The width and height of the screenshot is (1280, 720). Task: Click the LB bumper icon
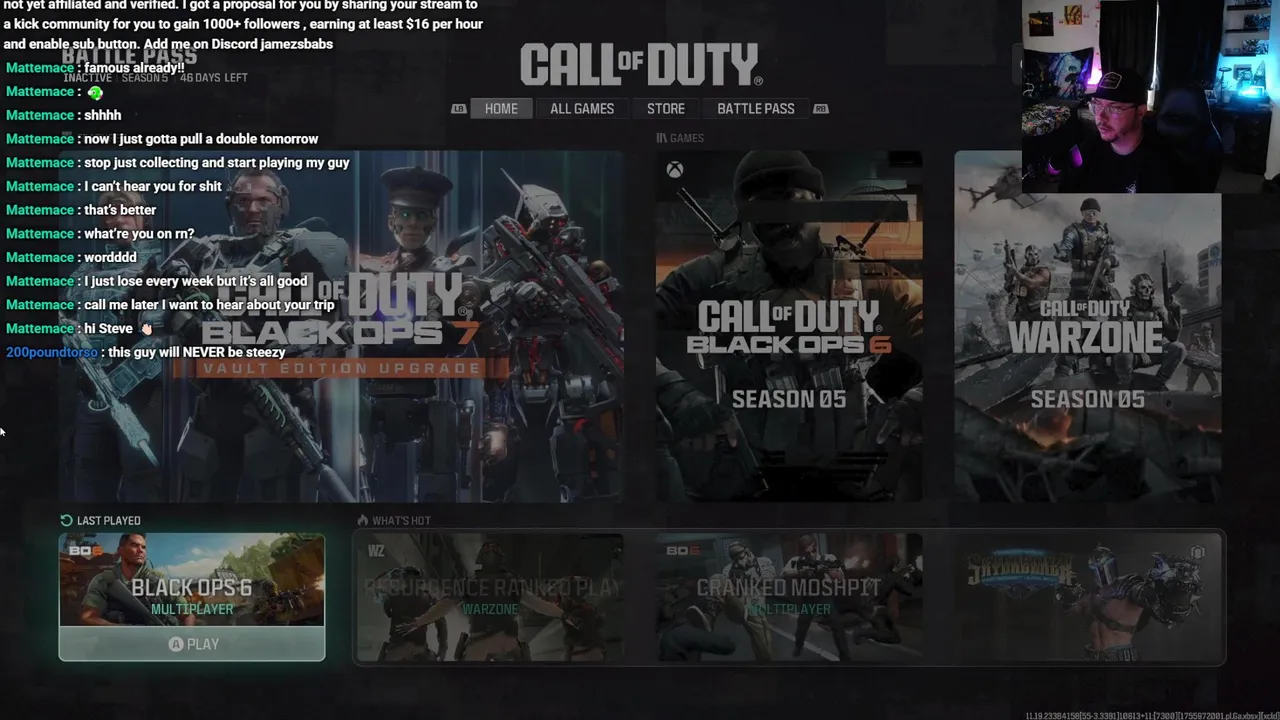click(459, 109)
